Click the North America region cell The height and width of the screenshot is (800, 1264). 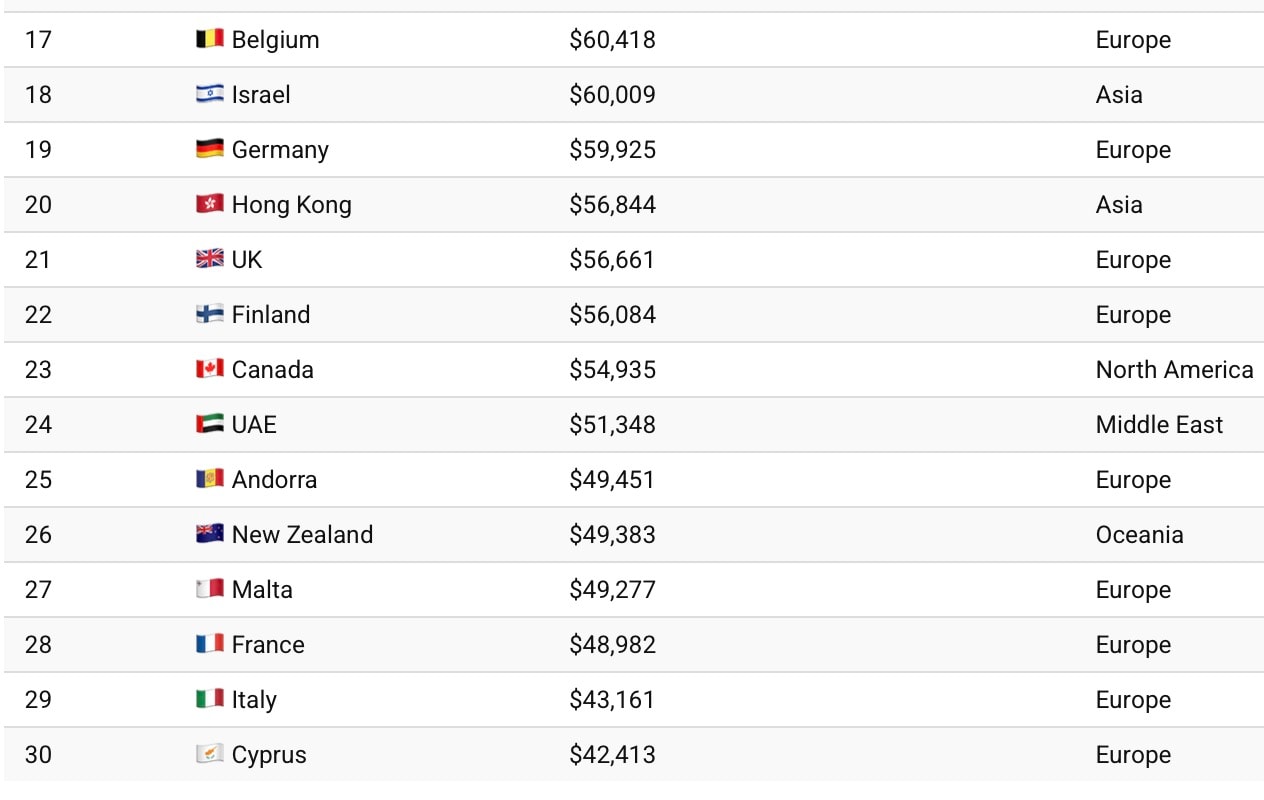(x=1174, y=370)
